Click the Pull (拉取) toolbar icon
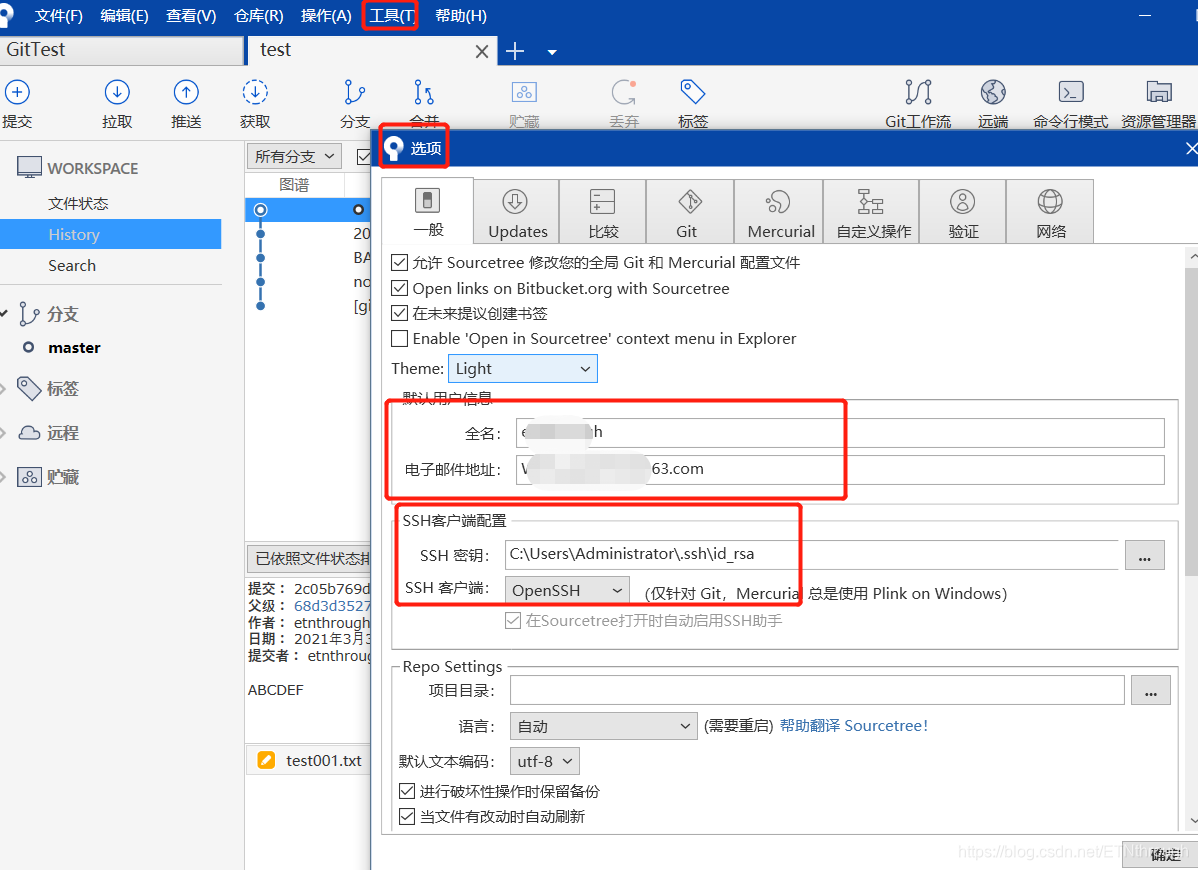 (x=117, y=92)
